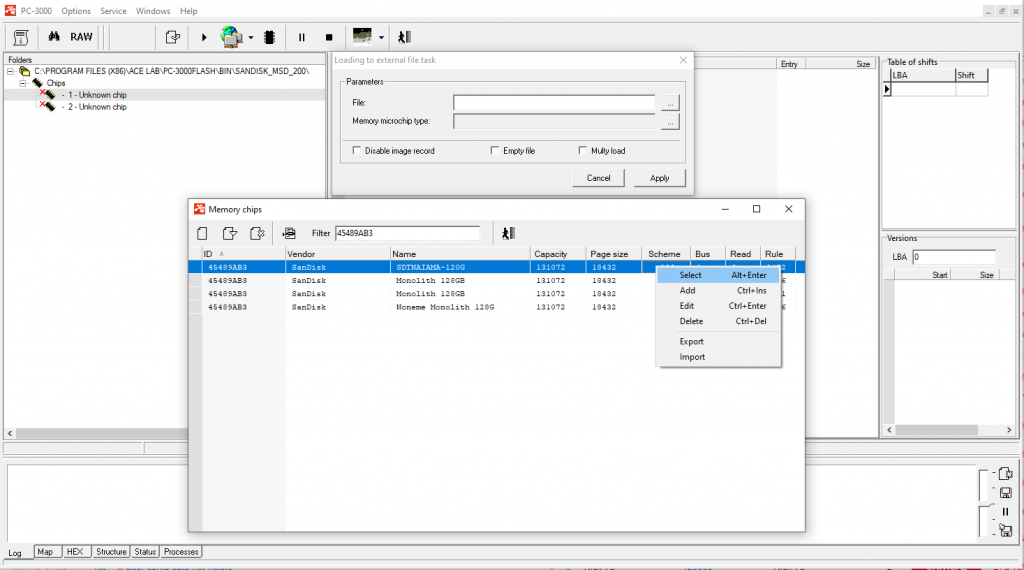Tick the Multy load checkbox
This screenshot has height=570, width=1024.
click(x=583, y=151)
